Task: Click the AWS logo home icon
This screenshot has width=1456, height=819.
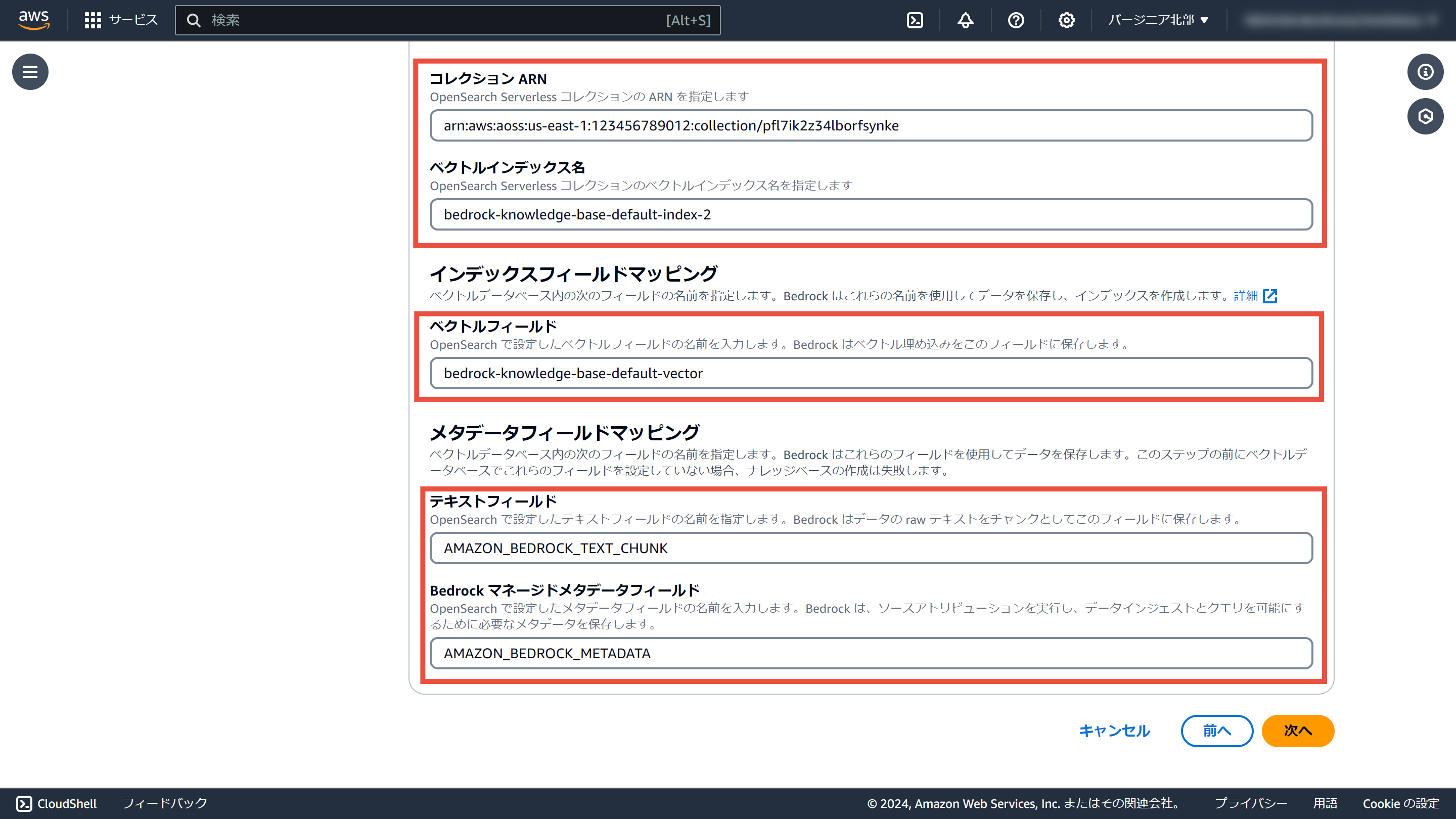Action: pos(33,20)
